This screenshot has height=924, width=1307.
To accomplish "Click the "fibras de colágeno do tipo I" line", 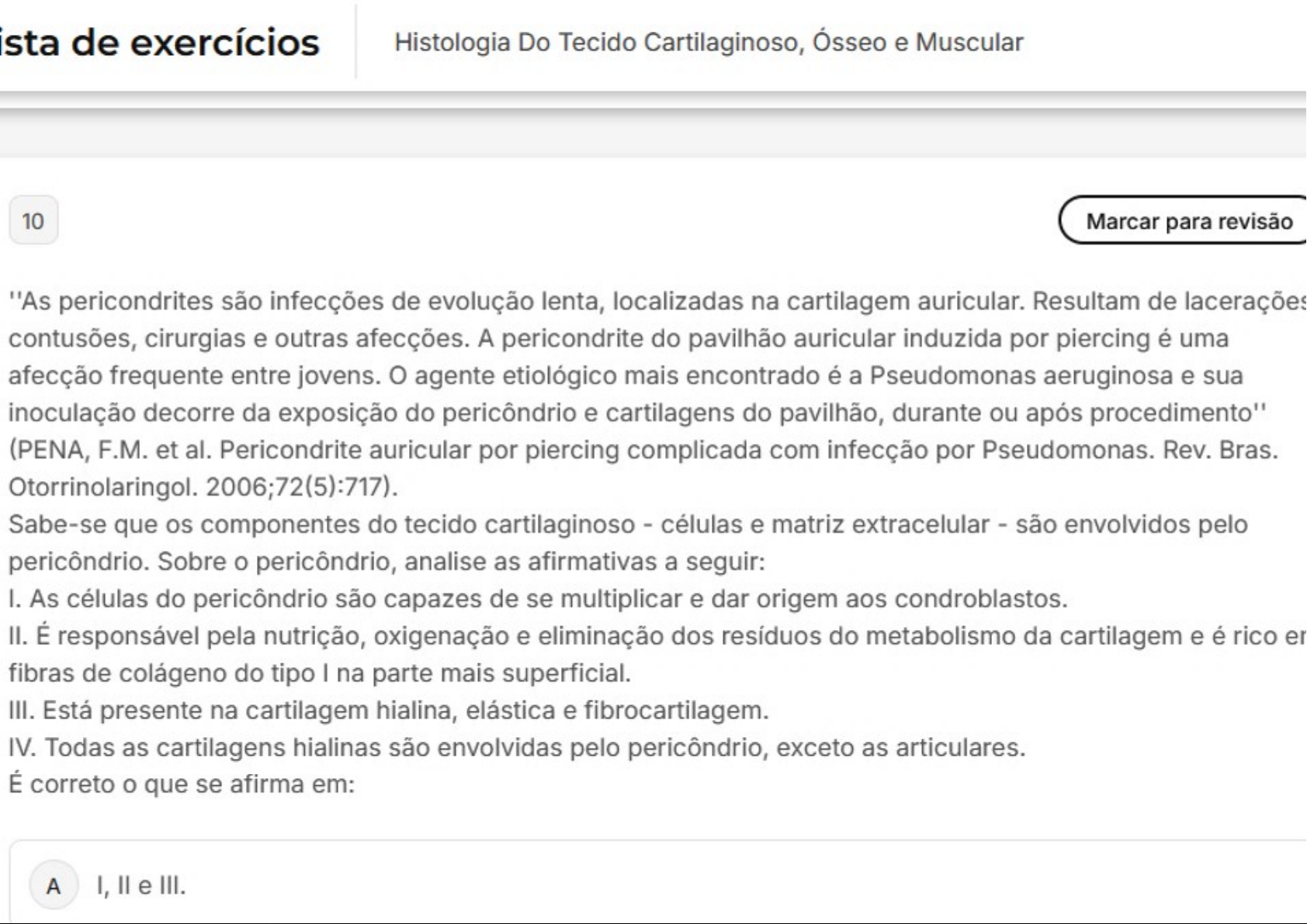I will pyautogui.click(x=319, y=673).
